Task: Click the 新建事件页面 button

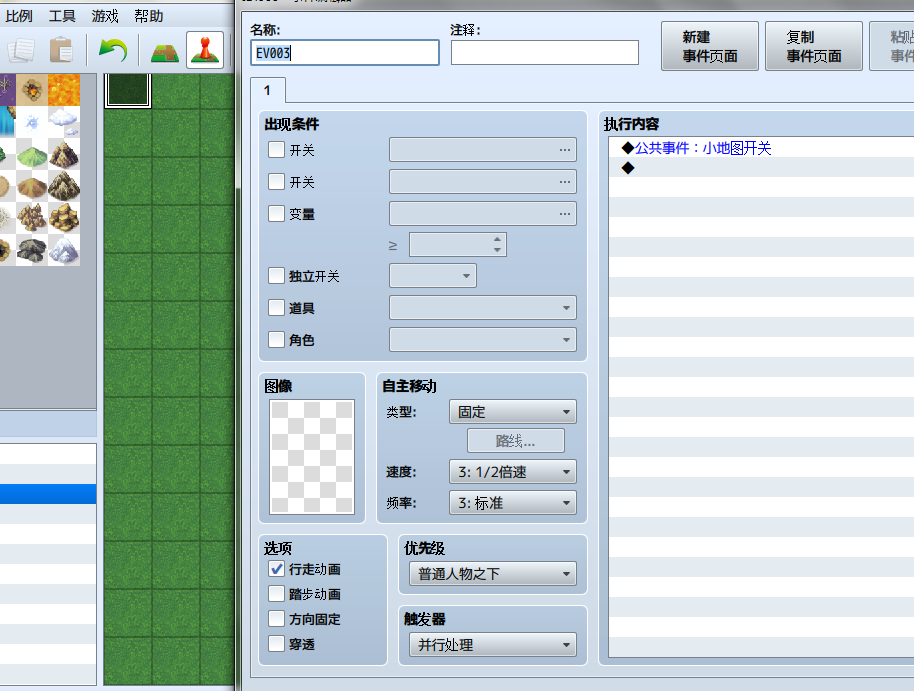Action: click(710, 46)
